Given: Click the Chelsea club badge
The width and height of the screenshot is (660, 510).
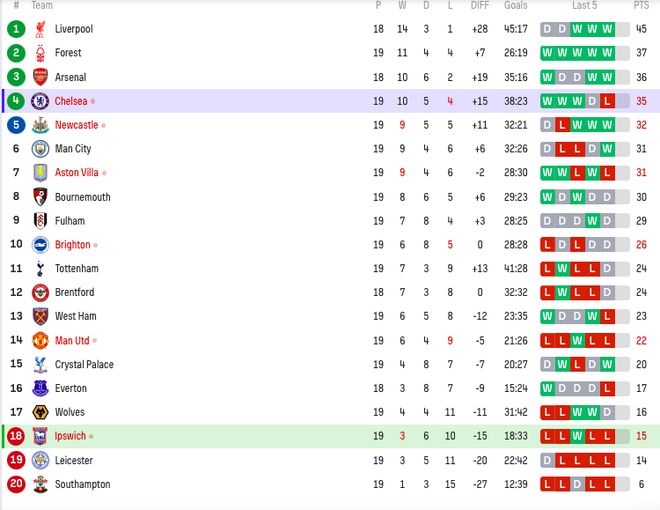Looking at the screenshot, I should pos(40,101).
